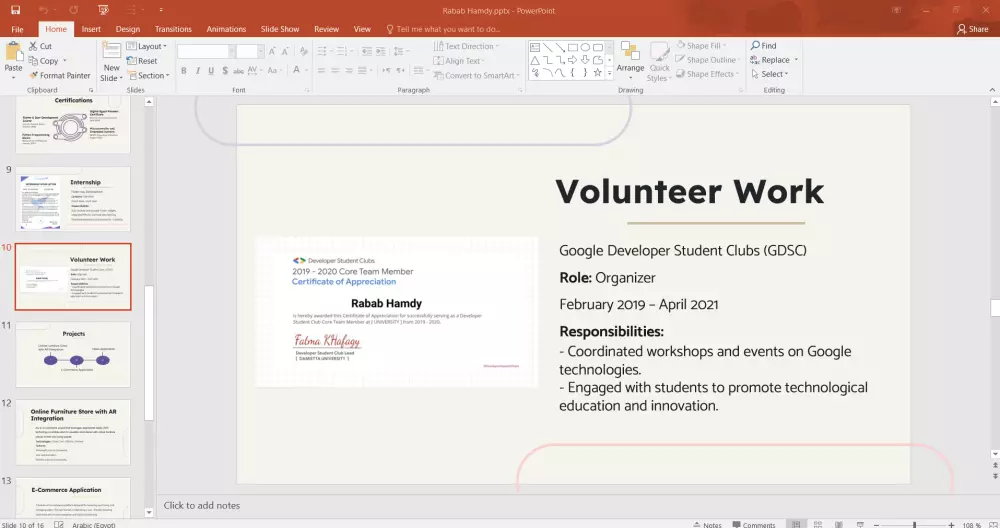Reset the slide layout
This screenshot has height=528, width=1000.
click(x=142, y=61)
